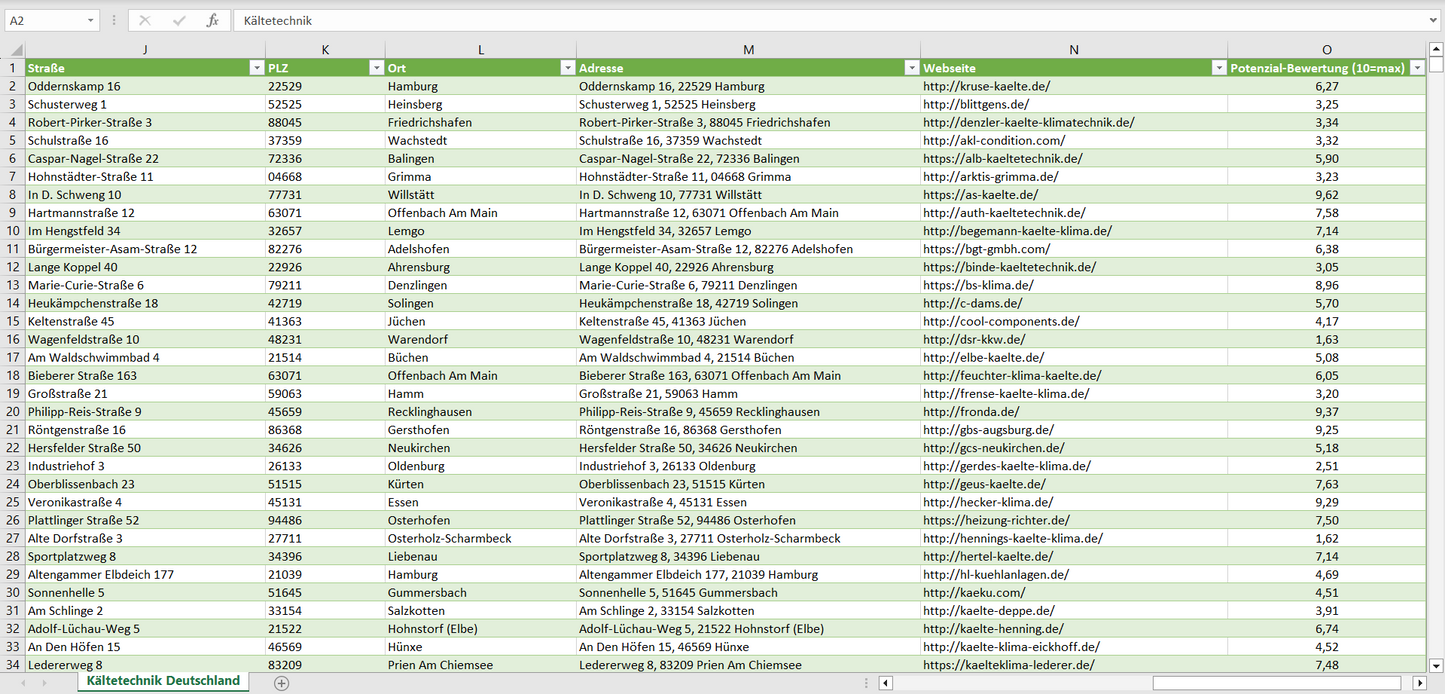Screen dimensions: 1445x694
Task: Open the Name Box dropdown arrow
Action: [91, 20]
